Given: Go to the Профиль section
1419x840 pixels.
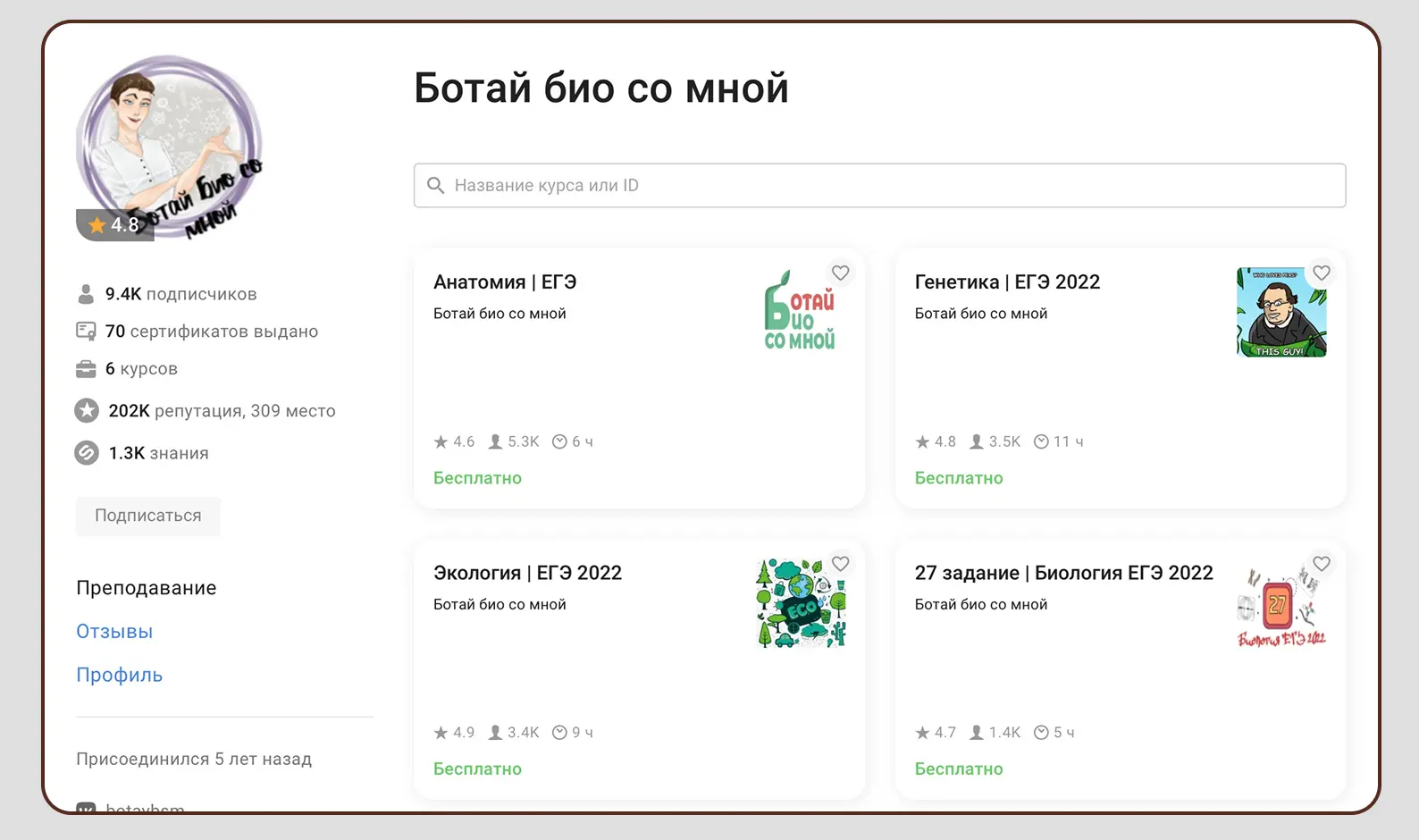Looking at the screenshot, I should 119,676.
